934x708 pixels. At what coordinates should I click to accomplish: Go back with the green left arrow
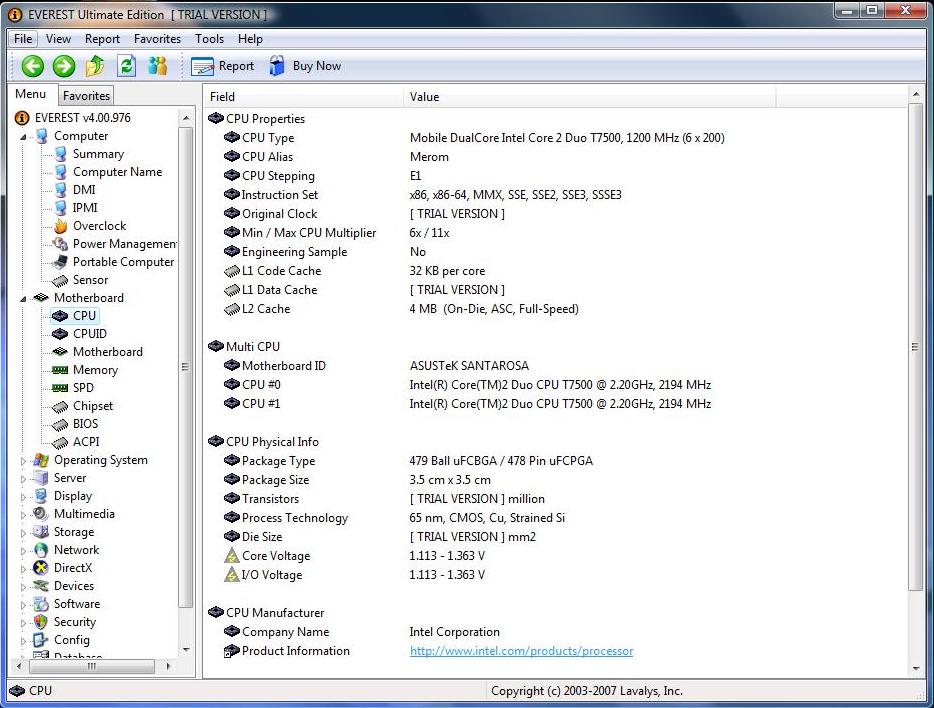(x=33, y=66)
